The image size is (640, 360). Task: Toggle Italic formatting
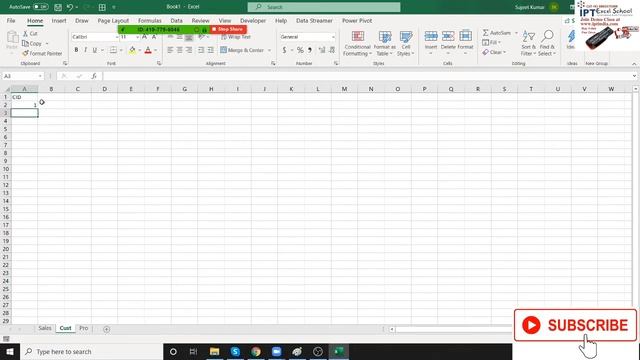pos(85,50)
